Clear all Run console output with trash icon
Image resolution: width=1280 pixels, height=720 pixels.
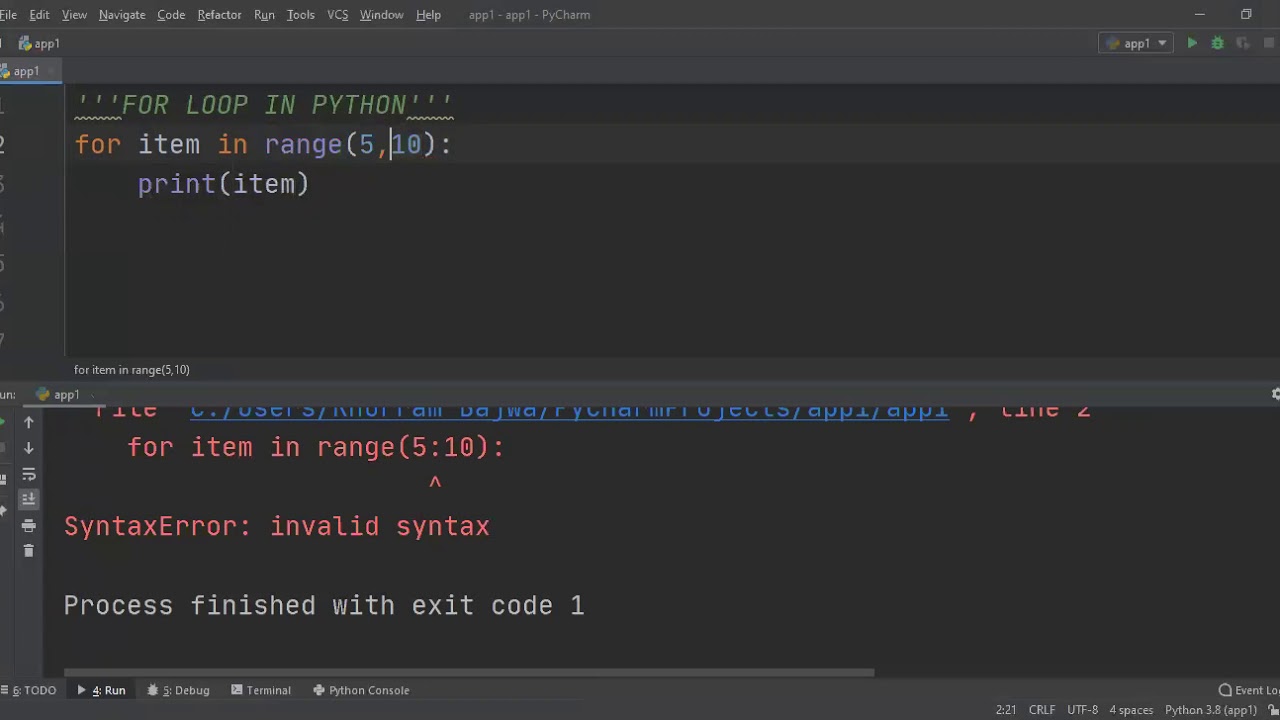[28, 551]
